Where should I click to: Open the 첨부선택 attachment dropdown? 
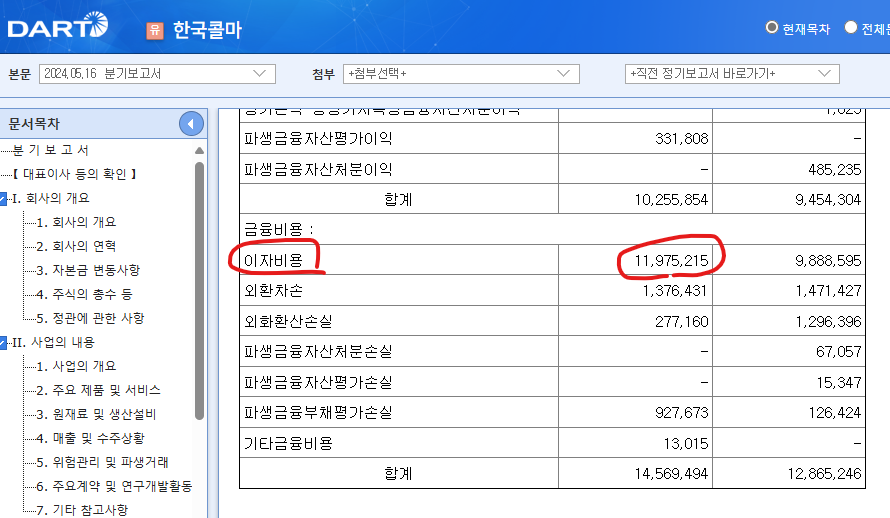(461, 74)
